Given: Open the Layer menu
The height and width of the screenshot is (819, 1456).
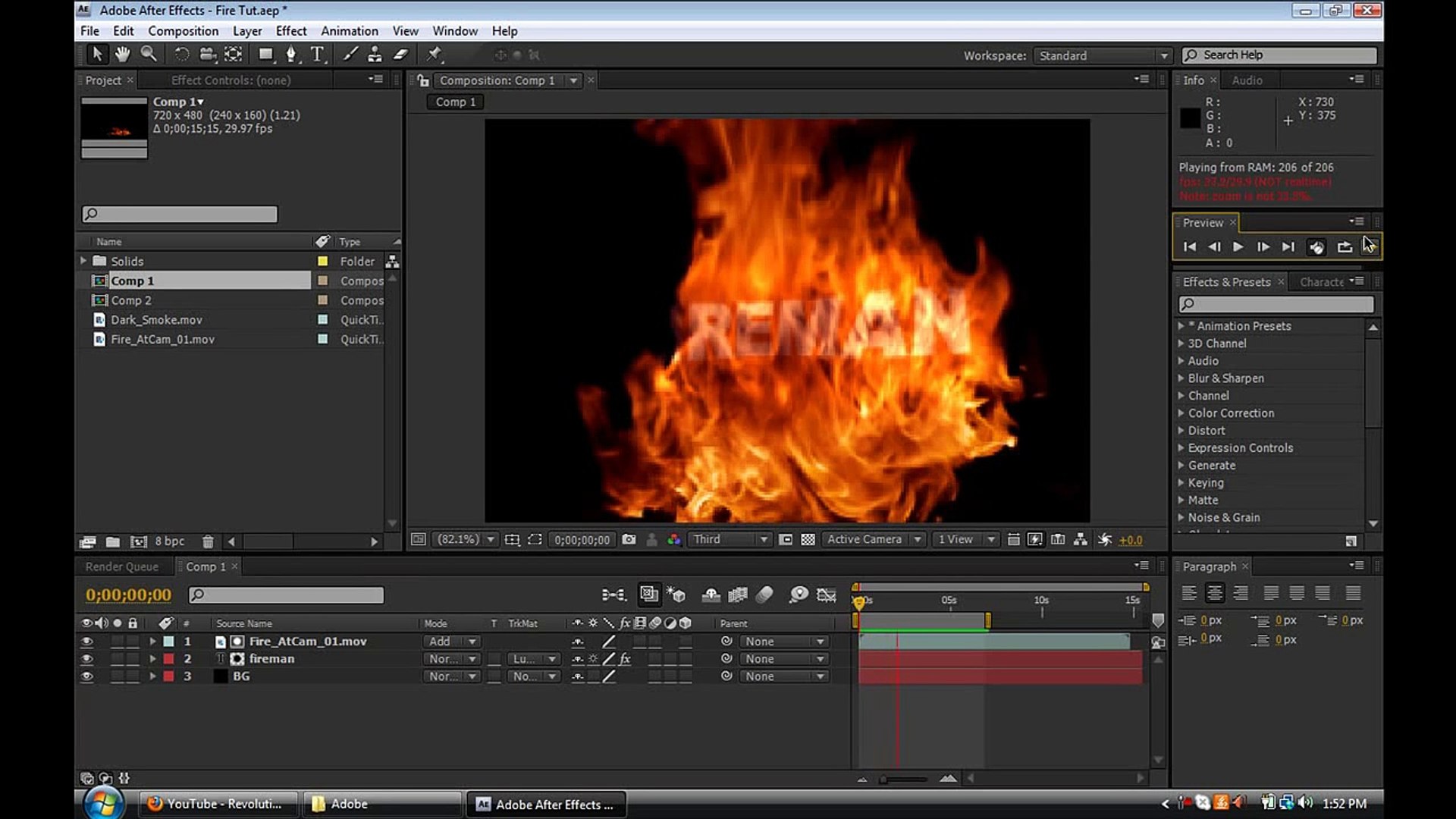Looking at the screenshot, I should coord(247,31).
